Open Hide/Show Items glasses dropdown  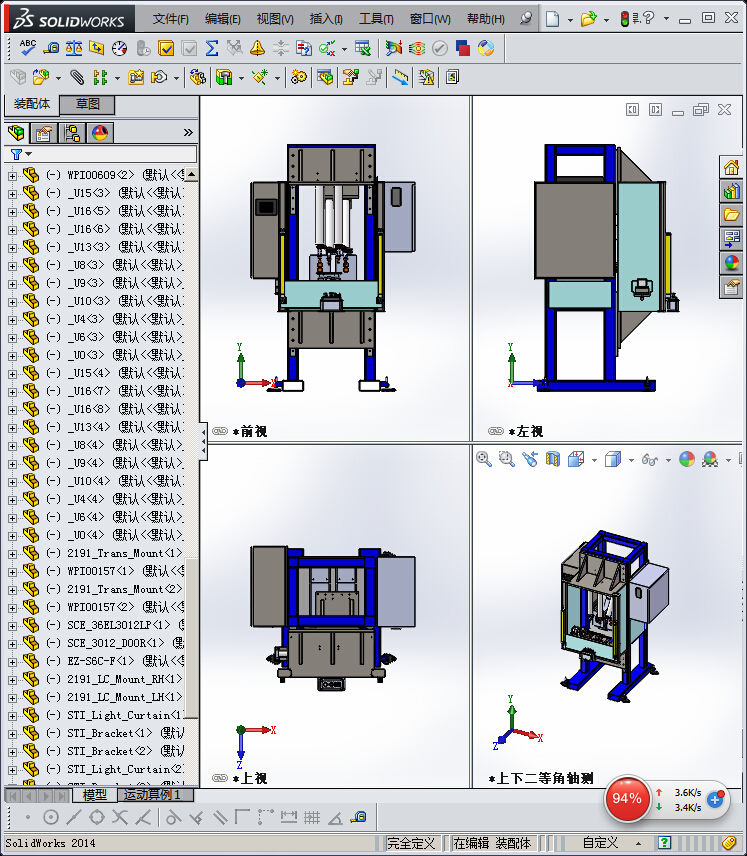[668, 460]
